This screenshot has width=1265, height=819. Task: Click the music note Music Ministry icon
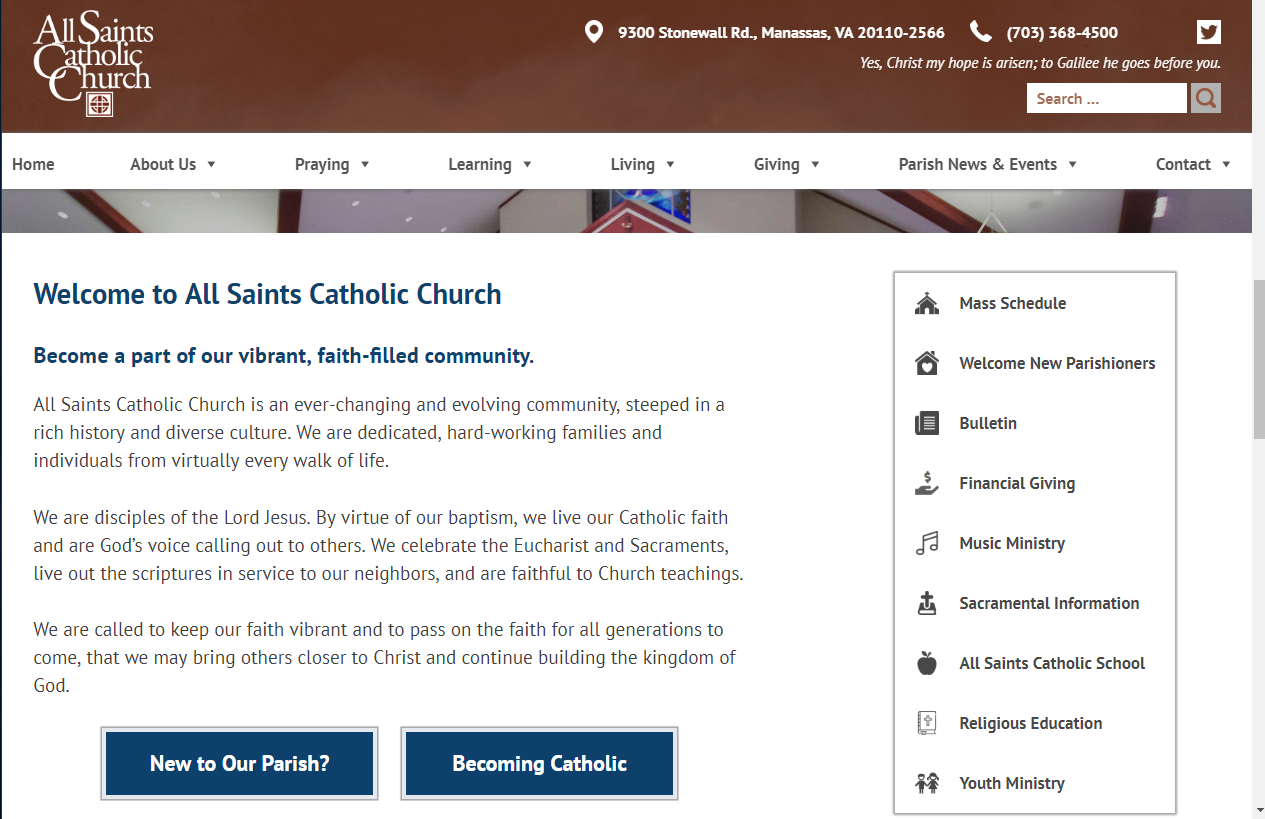coord(927,543)
